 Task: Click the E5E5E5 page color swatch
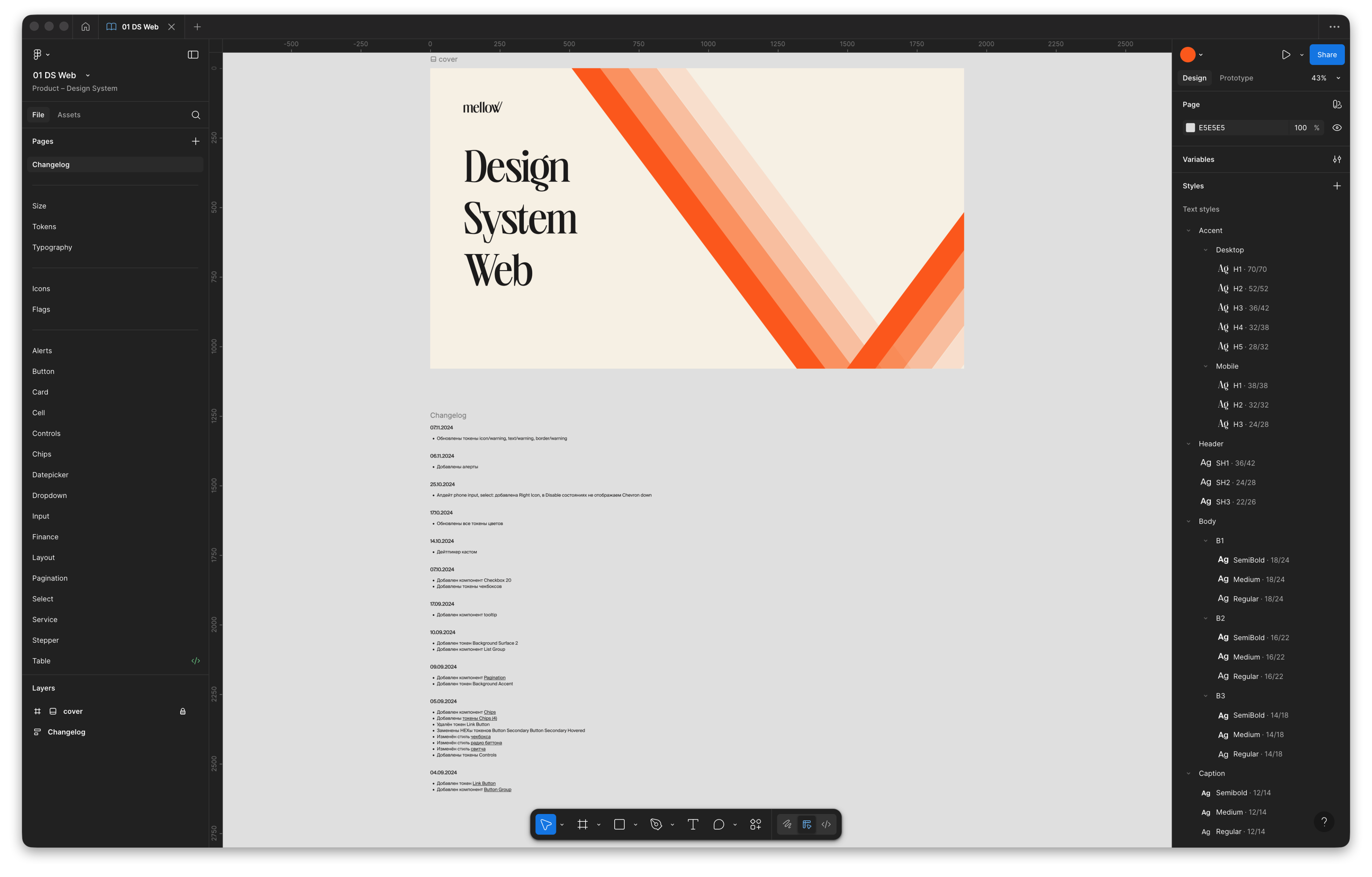click(x=1190, y=128)
